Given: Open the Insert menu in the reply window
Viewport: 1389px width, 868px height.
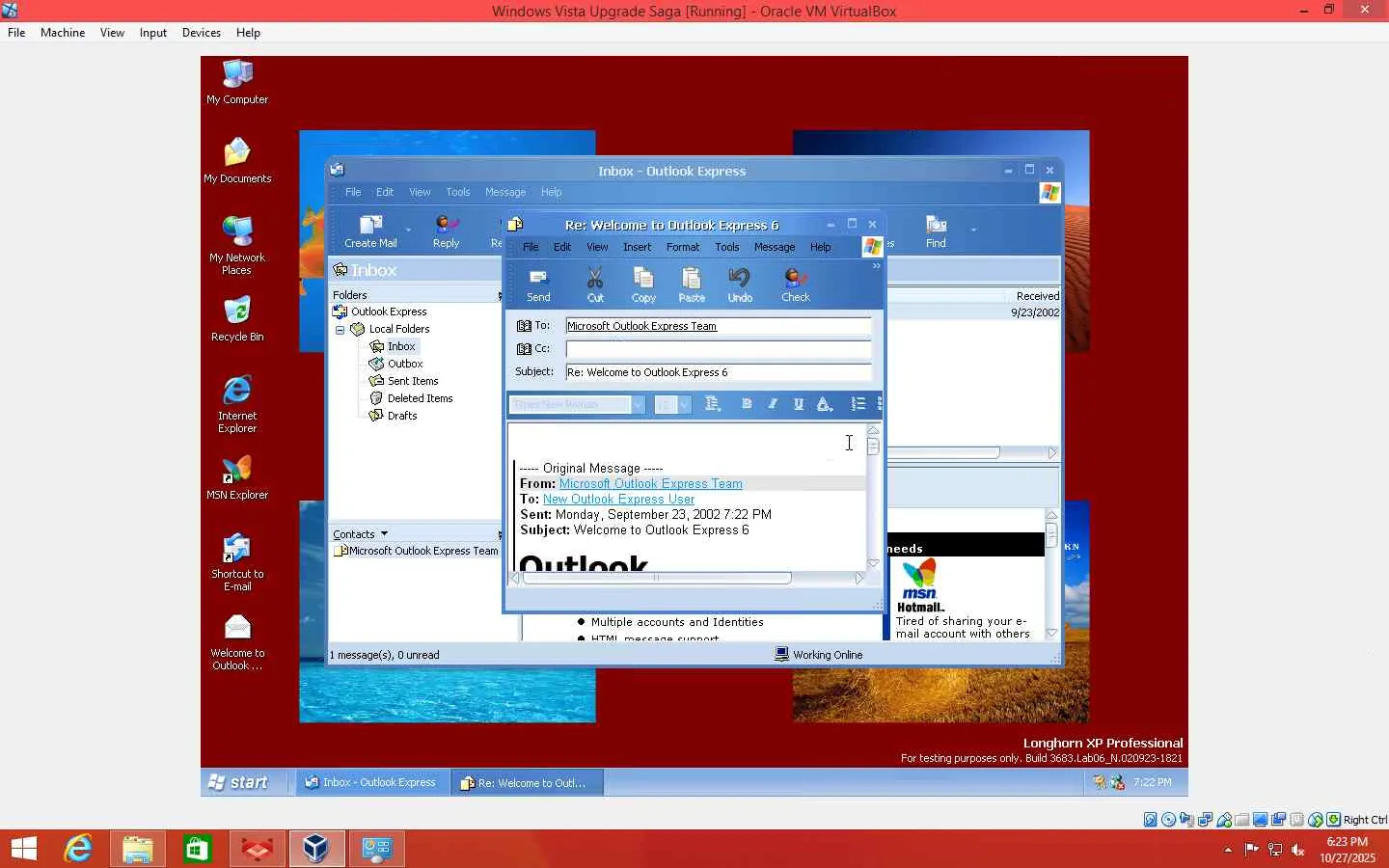Looking at the screenshot, I should pyautogui.click(x=637, y=248).
